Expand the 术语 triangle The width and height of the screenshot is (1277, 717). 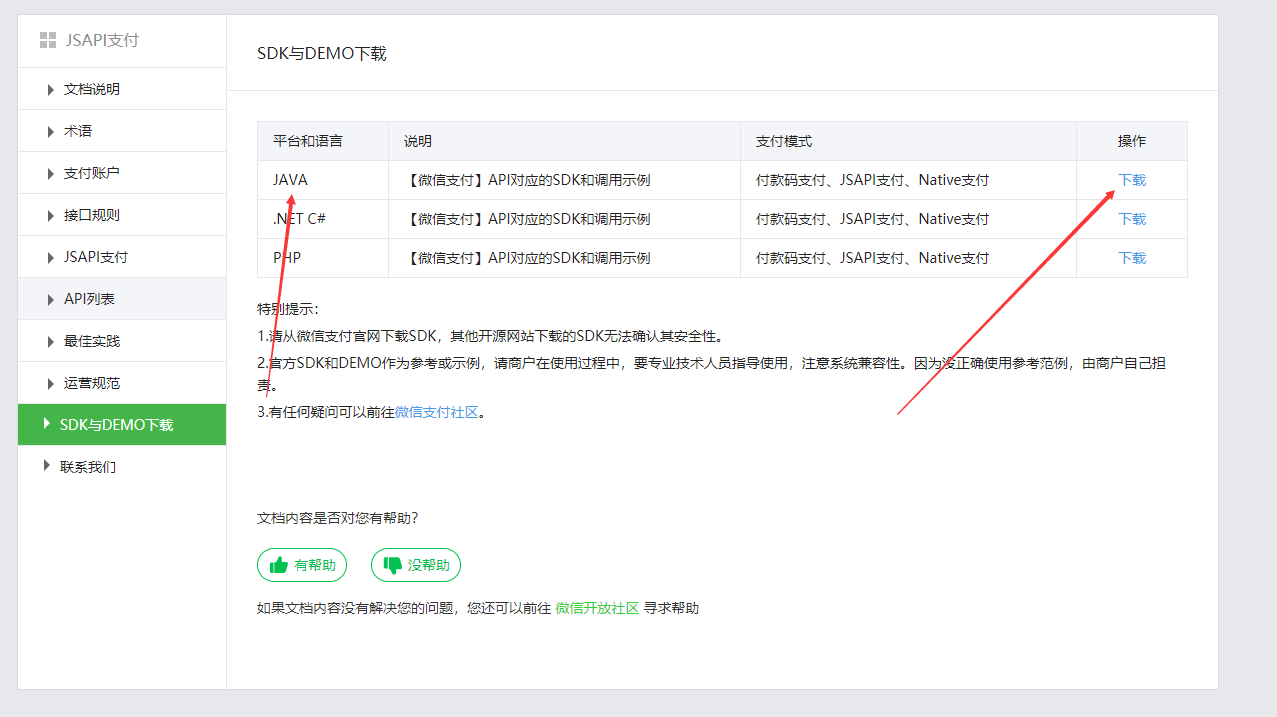51,131
